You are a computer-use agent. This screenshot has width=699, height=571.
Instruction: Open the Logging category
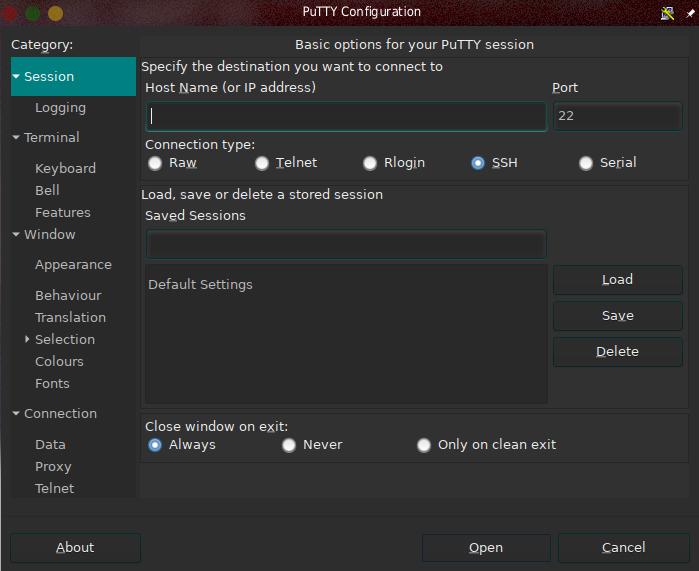pos(61,108)
